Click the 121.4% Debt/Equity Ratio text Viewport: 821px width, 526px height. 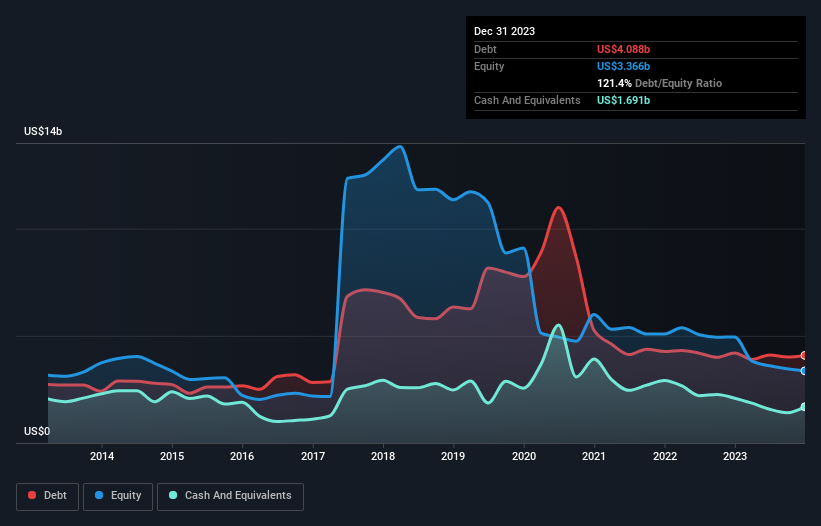coord(659,83)
